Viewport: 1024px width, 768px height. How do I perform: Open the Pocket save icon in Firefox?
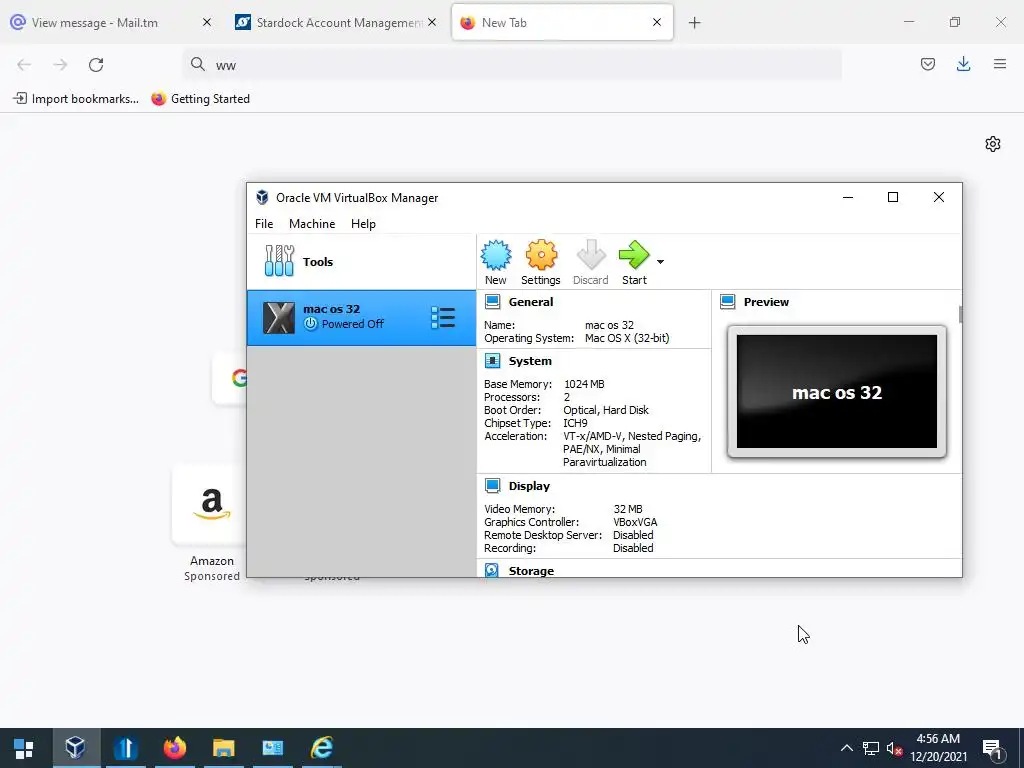point(927,64)
